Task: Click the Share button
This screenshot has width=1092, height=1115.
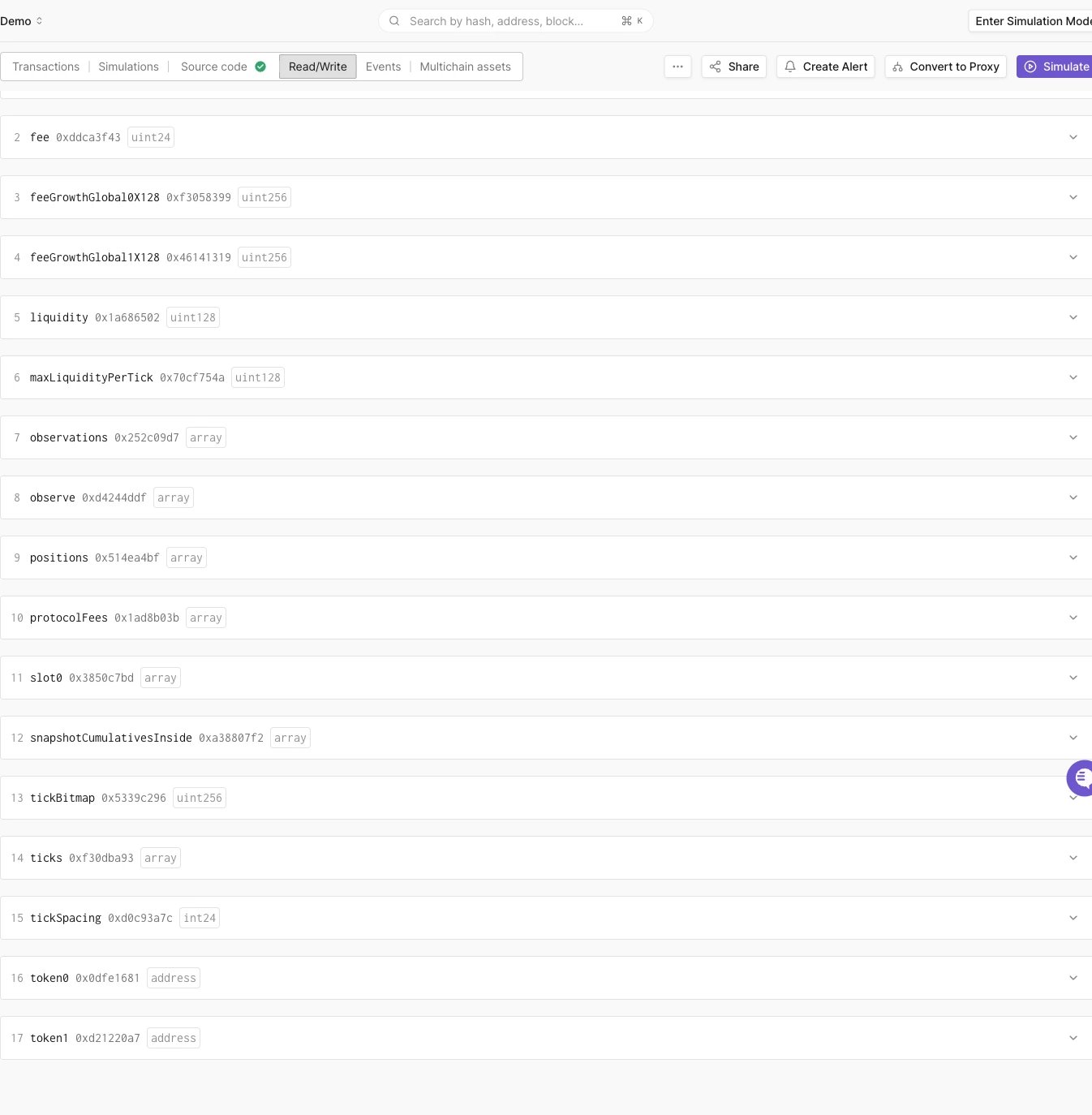Action: [x=734, y=67]
